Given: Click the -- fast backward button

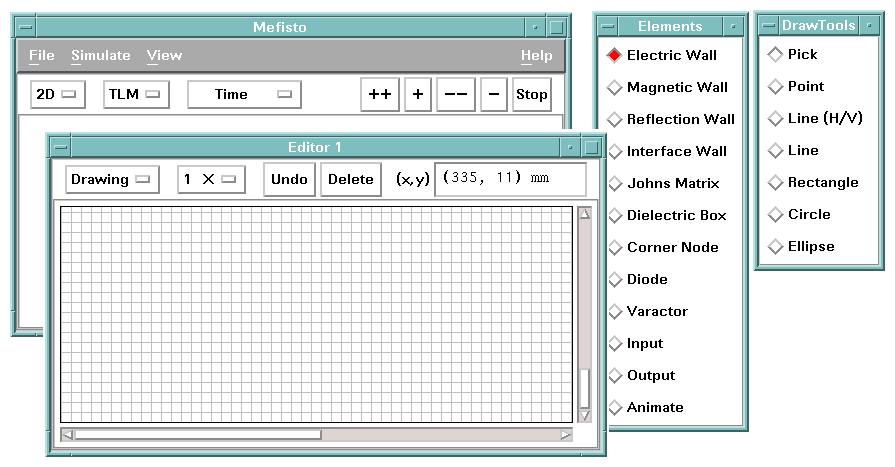Looking at the screenshot, I should click(455, 94).
